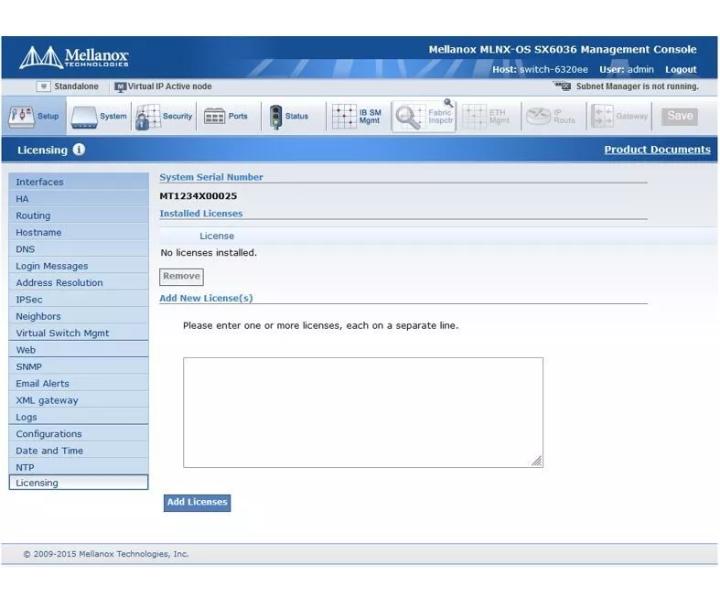Screen dimensions: 720x600
Task: Open Address Resolution sidebar item
Action: [x=79, y=282]
